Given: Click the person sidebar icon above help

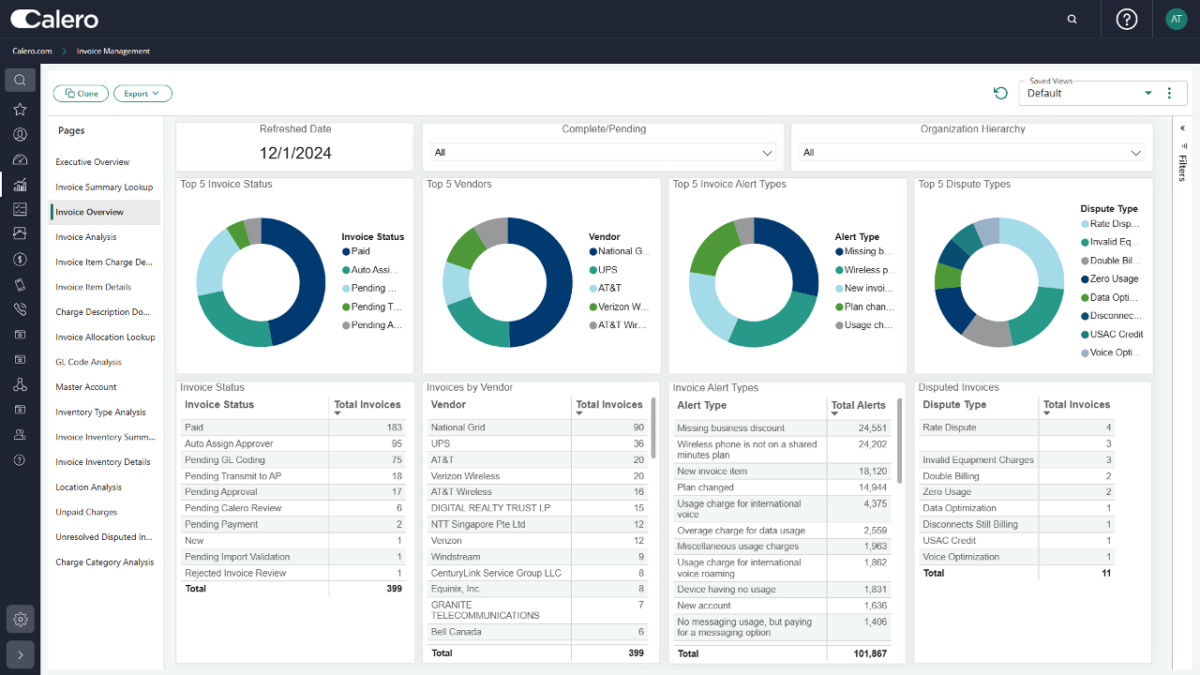Looking at the screenshot, I should [20, 434].
